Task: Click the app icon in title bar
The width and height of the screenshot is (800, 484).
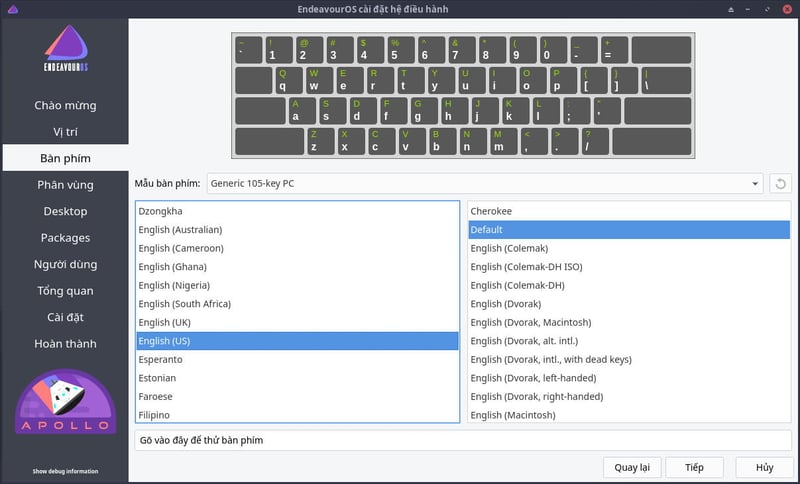Action: [x=12, y=9]
